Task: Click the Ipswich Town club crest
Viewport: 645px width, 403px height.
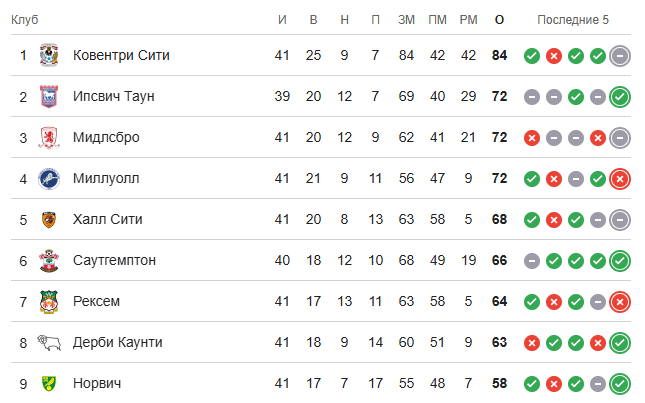Action: (49, 96)
